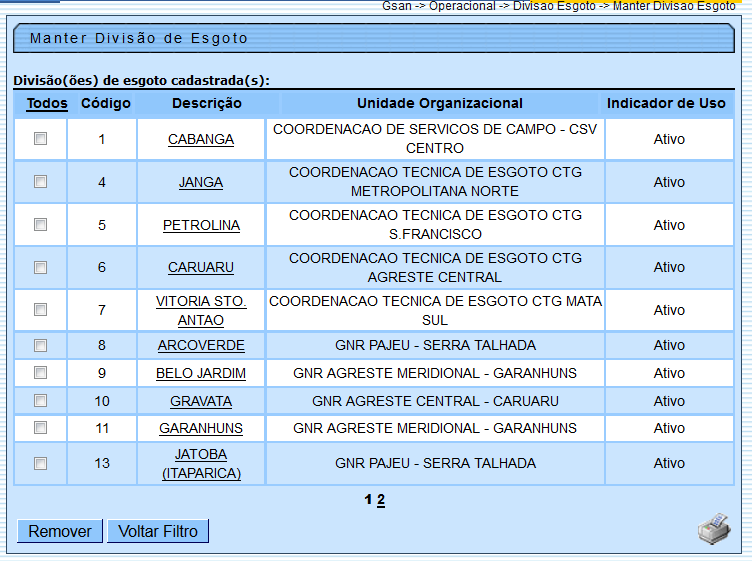Open the GARANHUNS division link

(x=201, y=428)
